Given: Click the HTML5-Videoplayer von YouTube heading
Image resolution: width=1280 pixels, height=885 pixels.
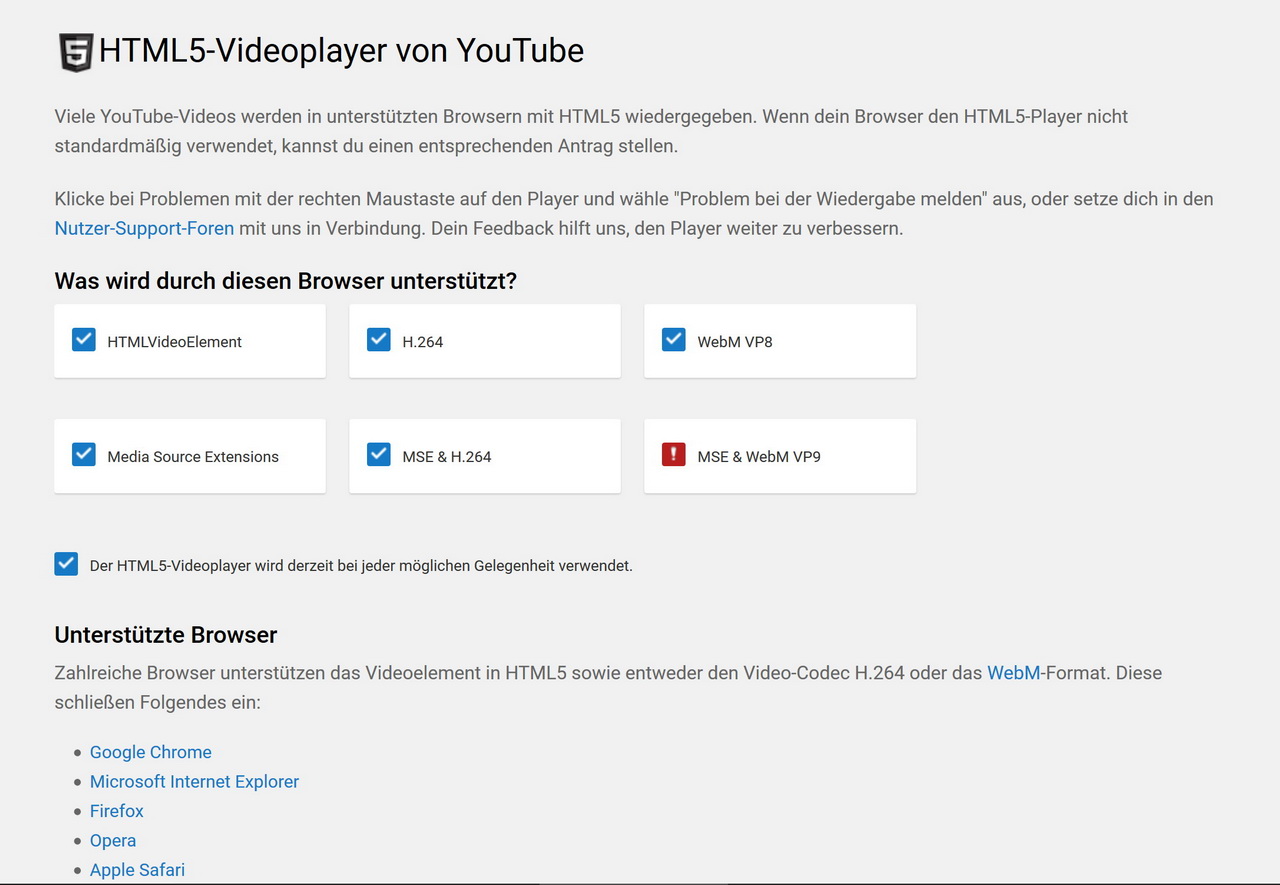Looking at the screenshot, I should [x=341, y=51].
